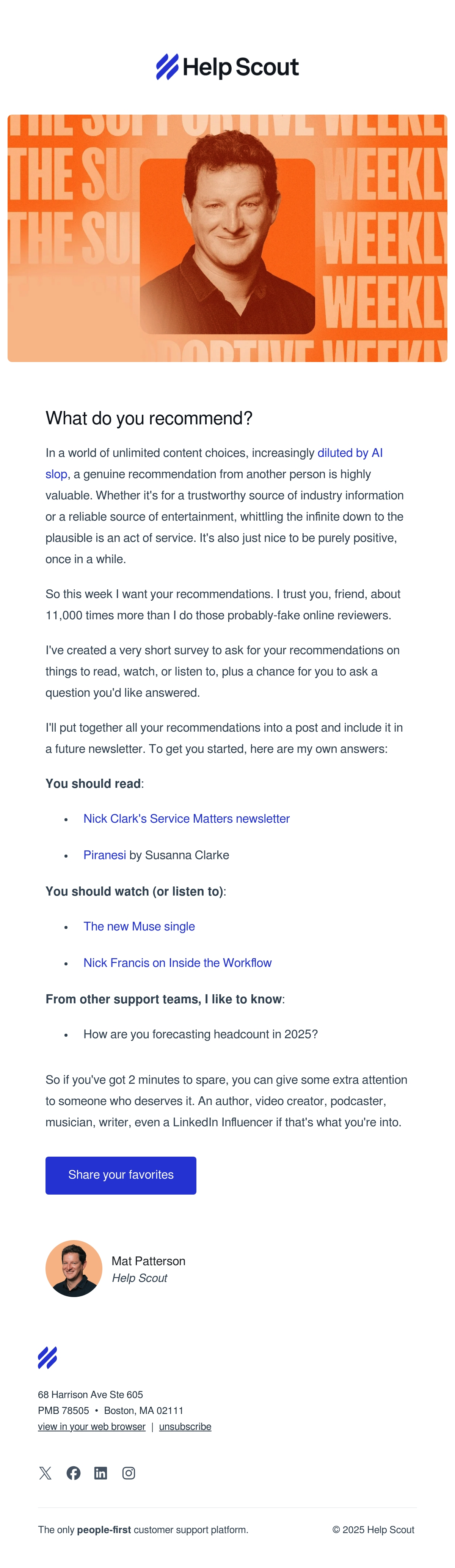
Task: Click the small Help Scout footer logo
Action: [x=47, y=1357]
